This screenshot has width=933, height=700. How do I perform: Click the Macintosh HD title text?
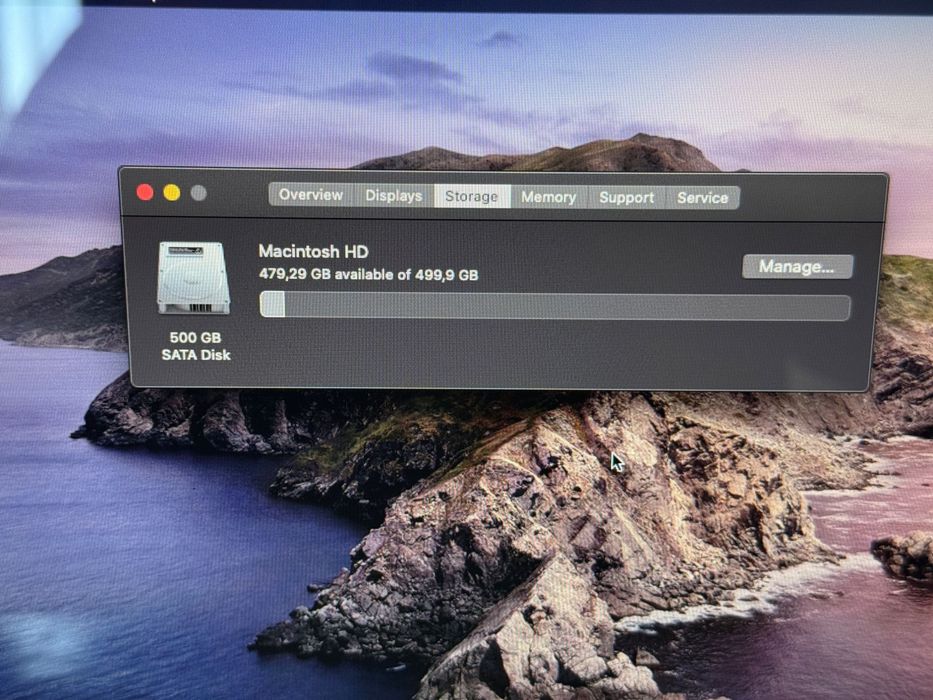click(x=314, y=251)
